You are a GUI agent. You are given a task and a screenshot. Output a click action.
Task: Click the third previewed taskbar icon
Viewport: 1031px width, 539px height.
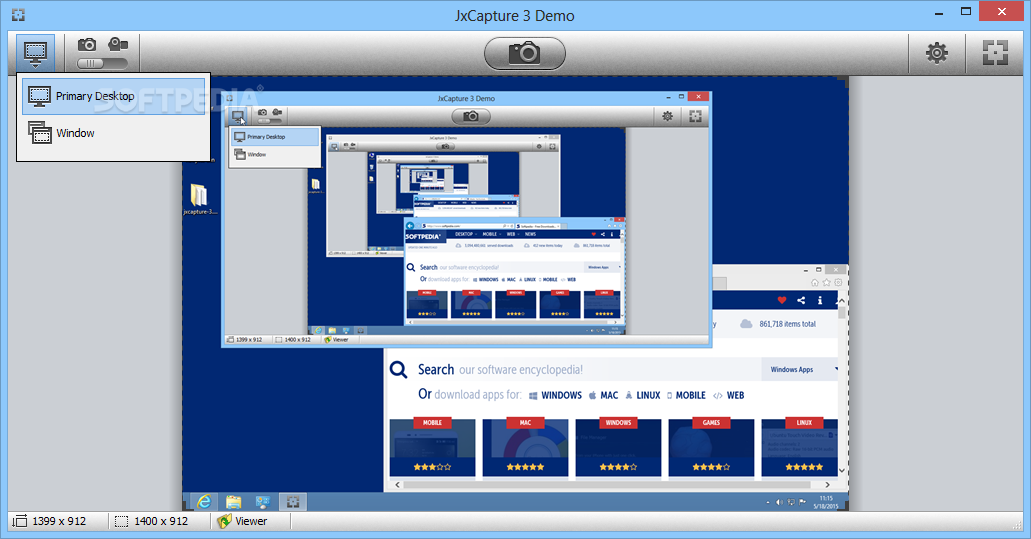pyautogui.click(x=263, y=502)
